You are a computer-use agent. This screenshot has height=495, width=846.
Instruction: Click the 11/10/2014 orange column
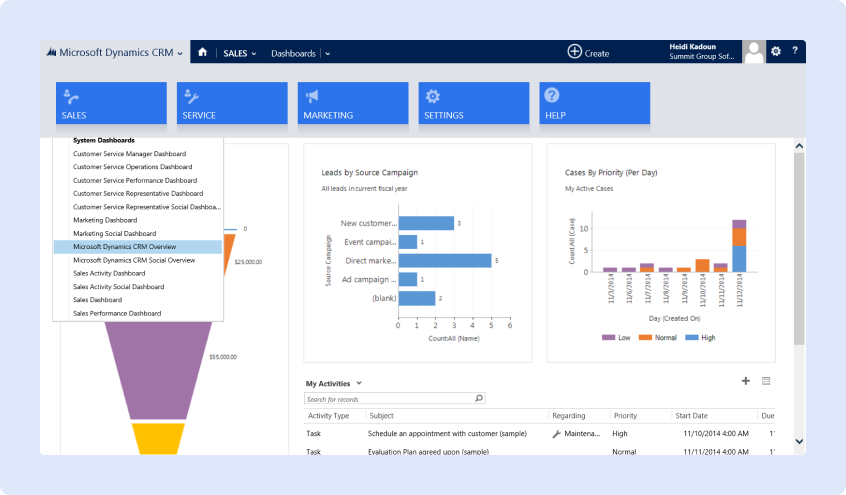(702, 266)
